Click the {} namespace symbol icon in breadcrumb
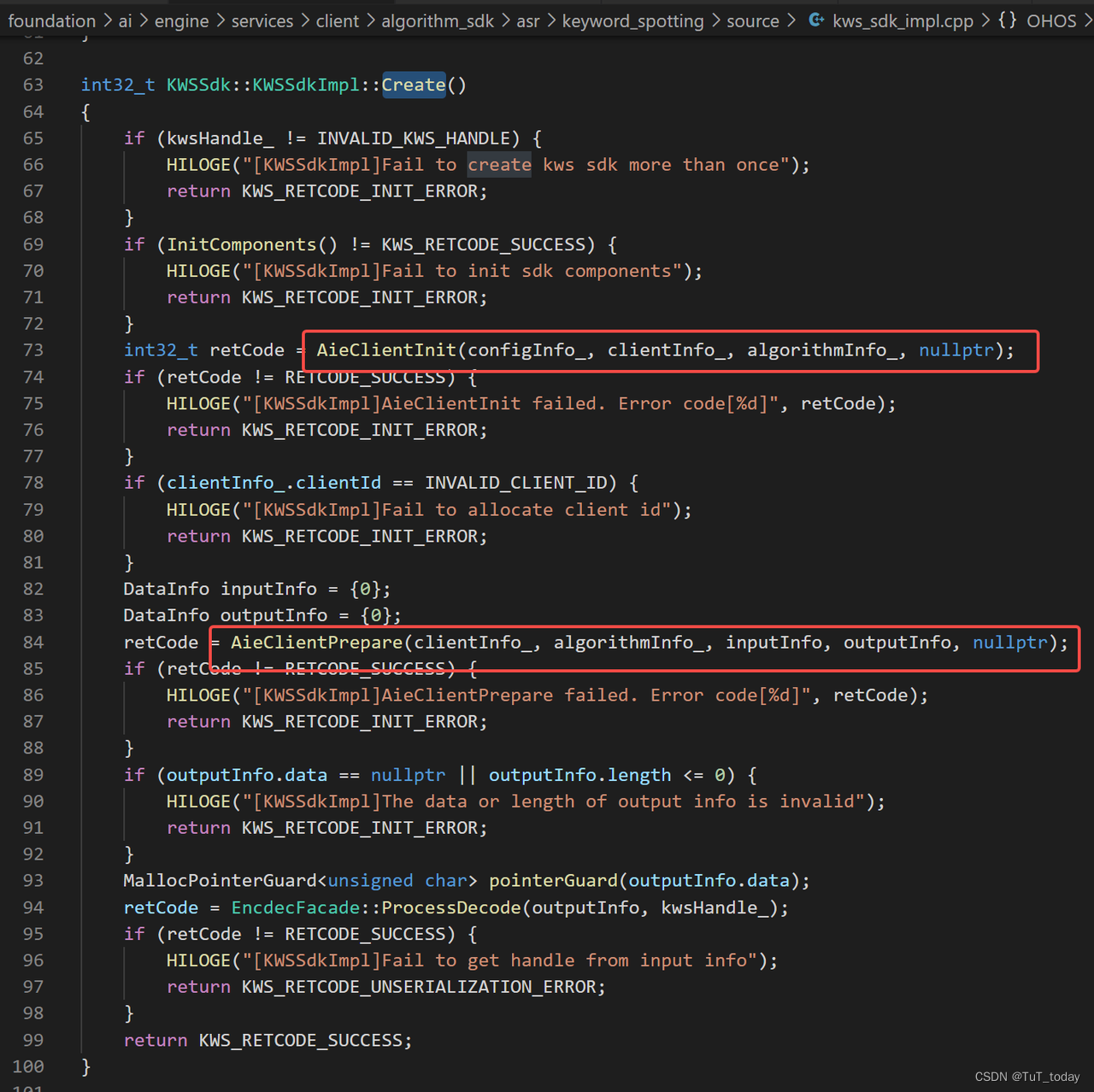Viewport: 1094px width, 1092px height. click(x=1007, y=20)
